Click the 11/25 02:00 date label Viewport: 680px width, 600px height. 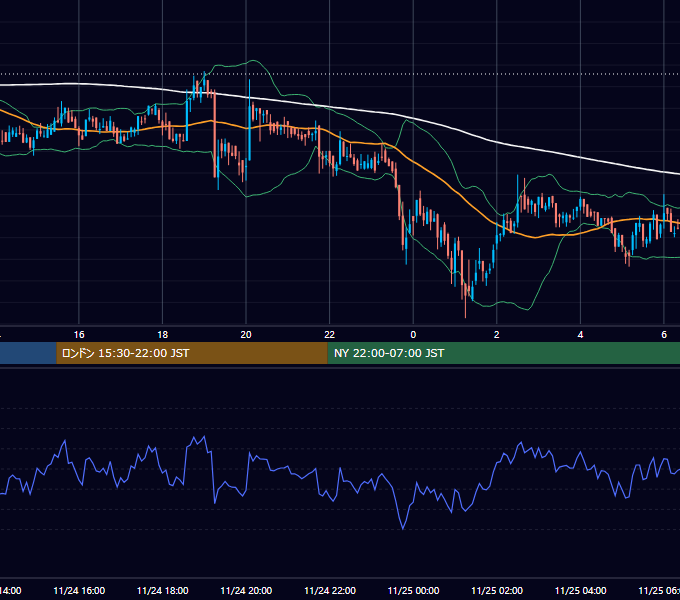pyautogui.click(x=497, y=591)
